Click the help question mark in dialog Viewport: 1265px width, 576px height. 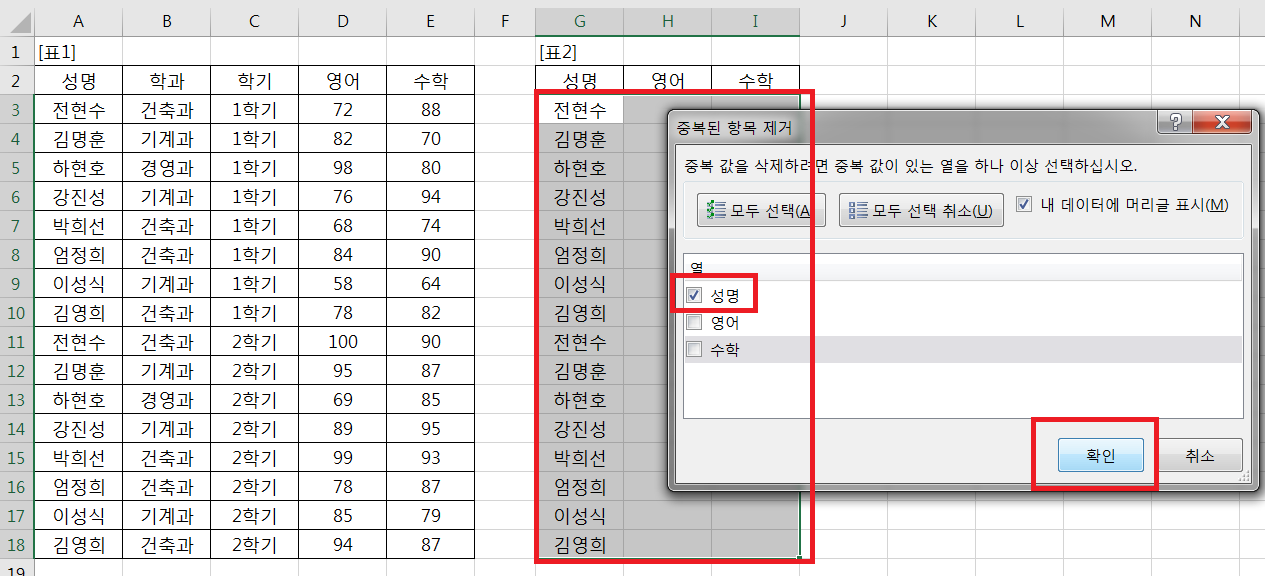(x=1176, y=122)
